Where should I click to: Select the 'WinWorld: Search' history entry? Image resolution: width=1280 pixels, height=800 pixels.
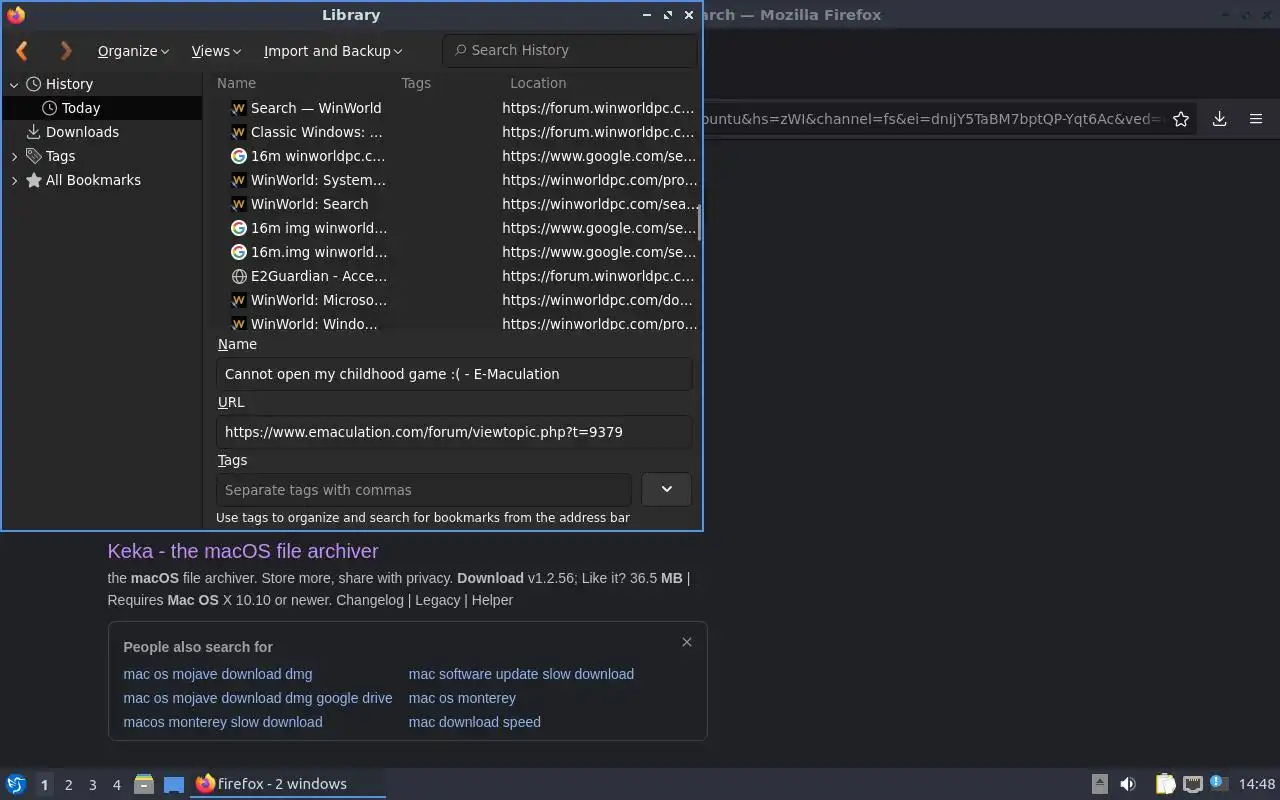coord(450,204)
